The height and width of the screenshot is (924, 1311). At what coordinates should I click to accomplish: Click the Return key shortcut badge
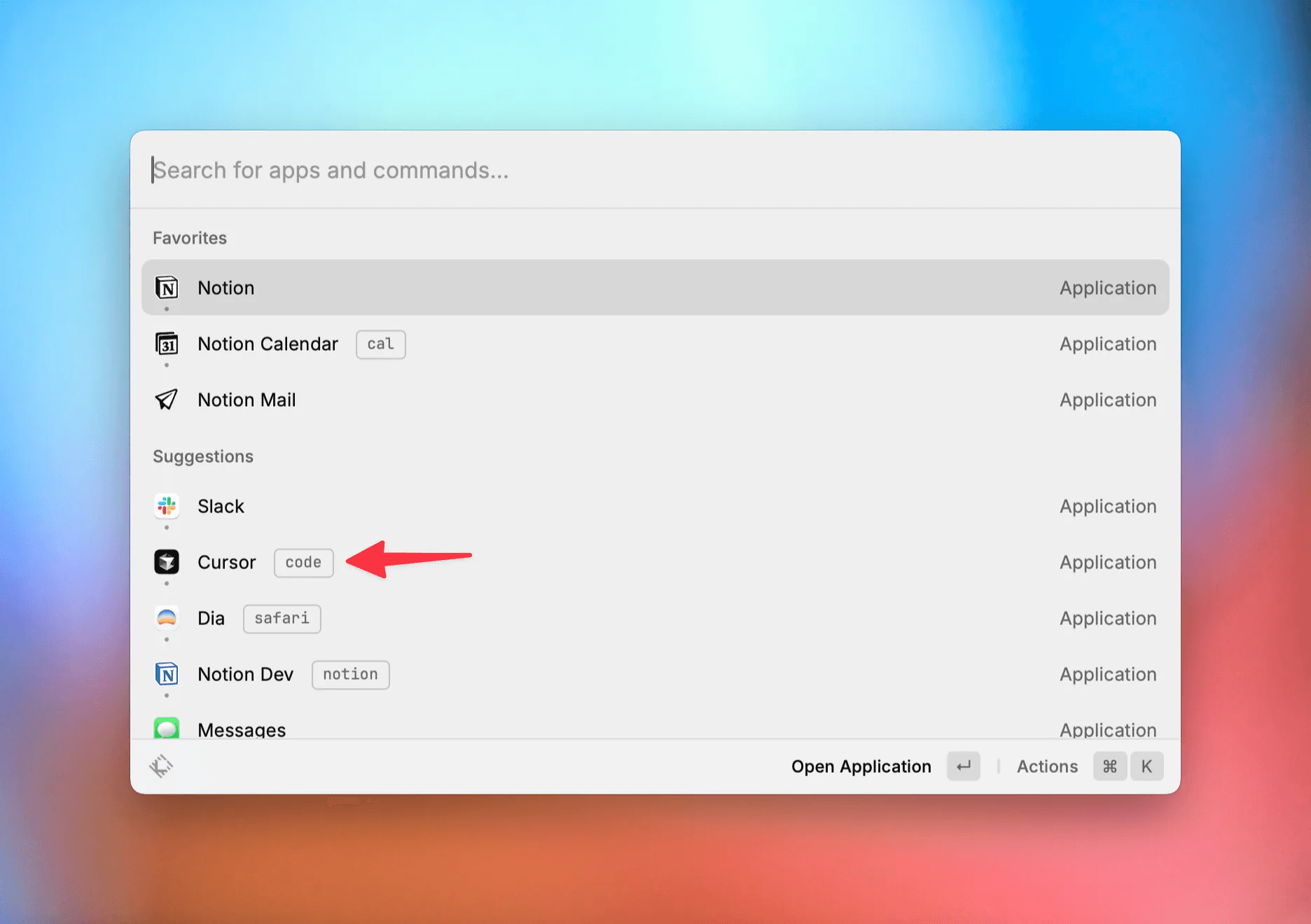click(964, 766)
